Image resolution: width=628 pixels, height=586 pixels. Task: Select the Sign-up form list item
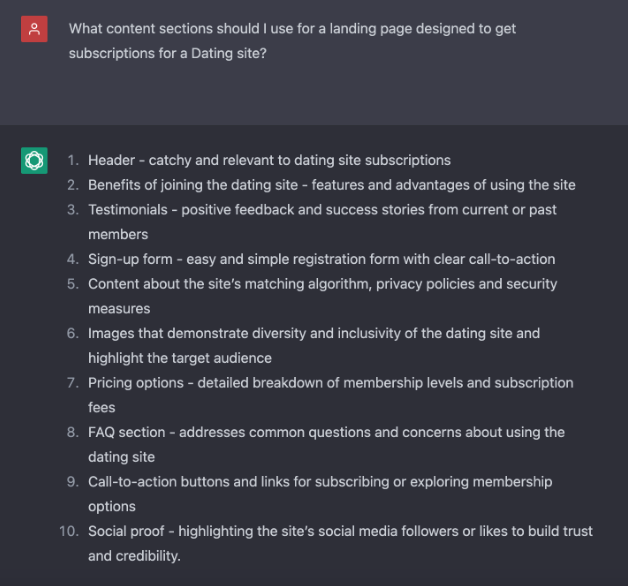coord(322,259)
